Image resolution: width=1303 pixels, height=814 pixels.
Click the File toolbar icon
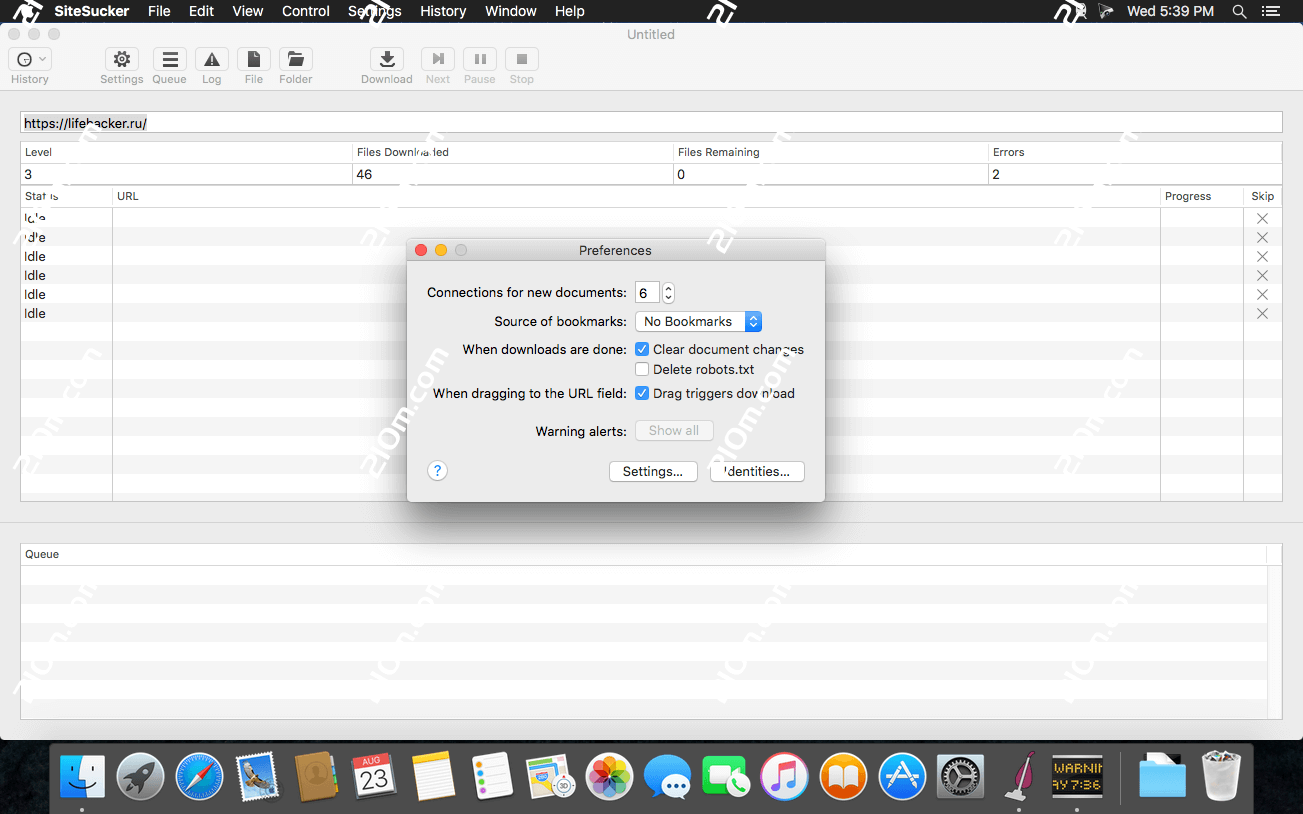[x=254, y=59]
